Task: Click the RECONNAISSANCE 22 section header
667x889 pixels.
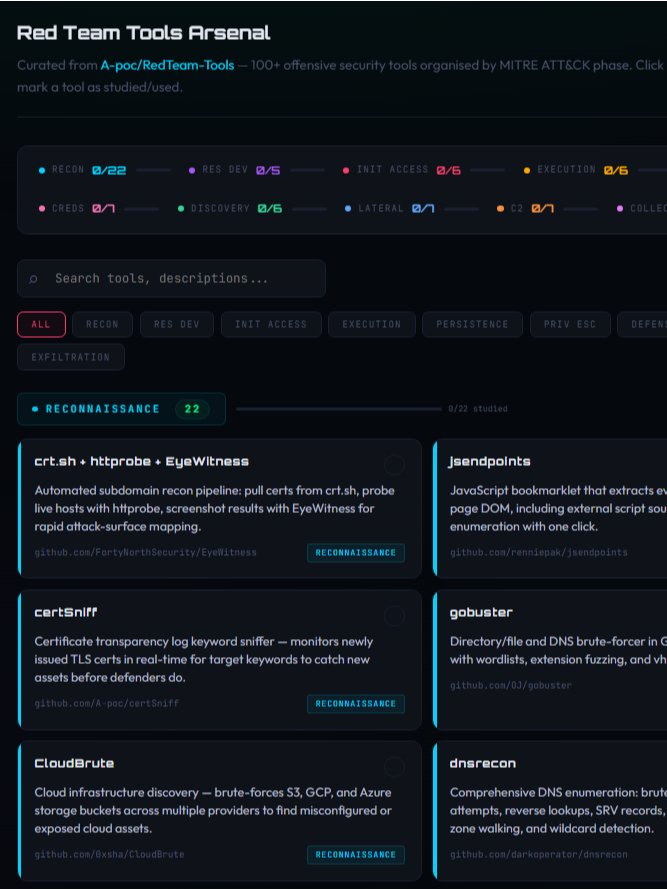Action: [x=121, y=409]
